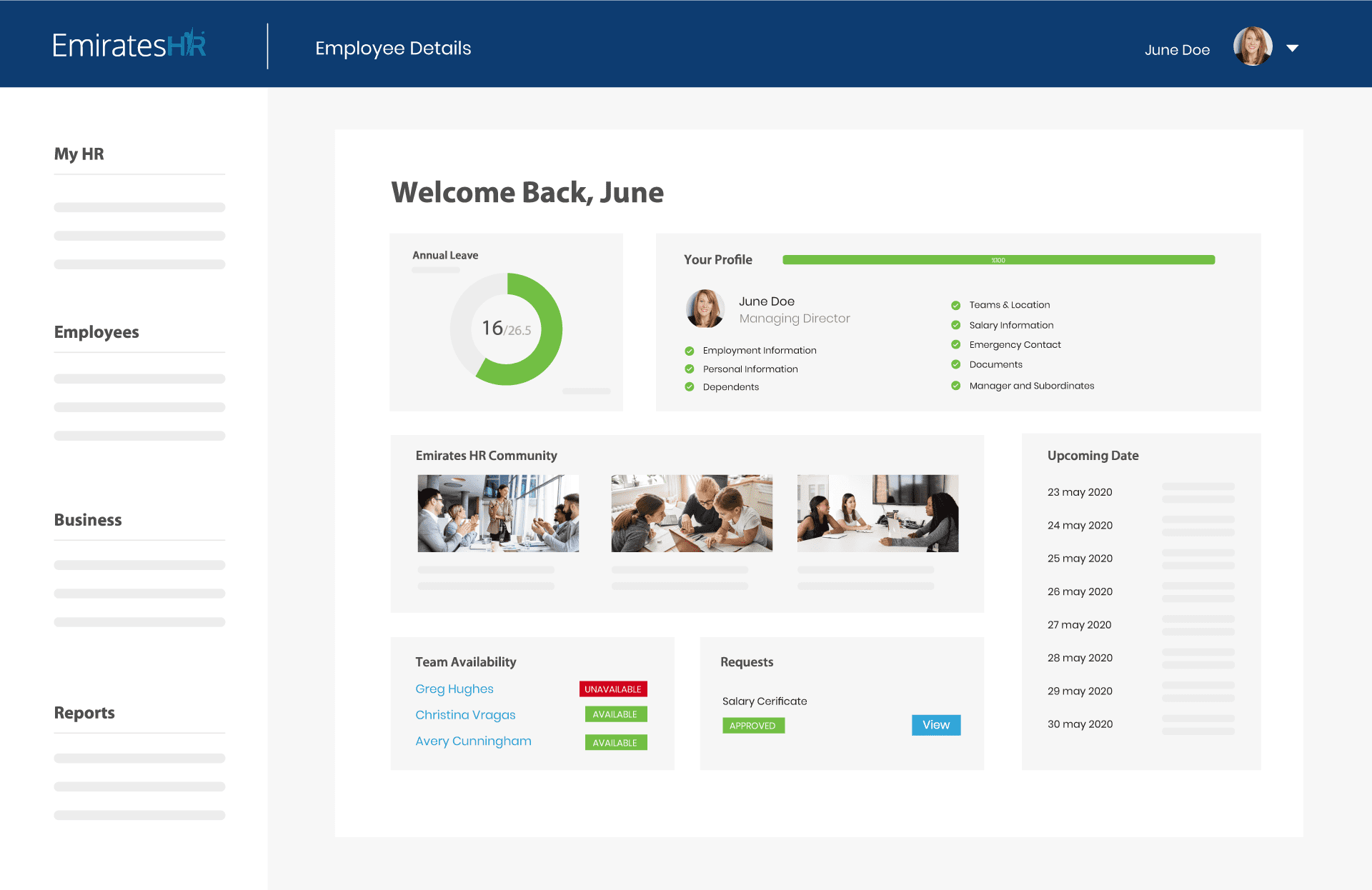1372x890 pixels.
Task: Open Greg Hughes's profile link
Action: point(454,688)
